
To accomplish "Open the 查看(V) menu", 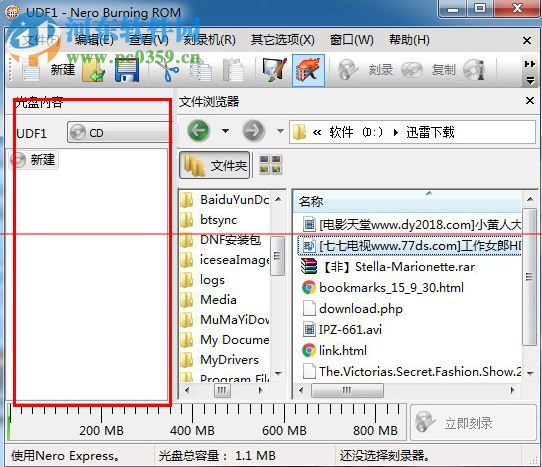I will click(149, 40).
